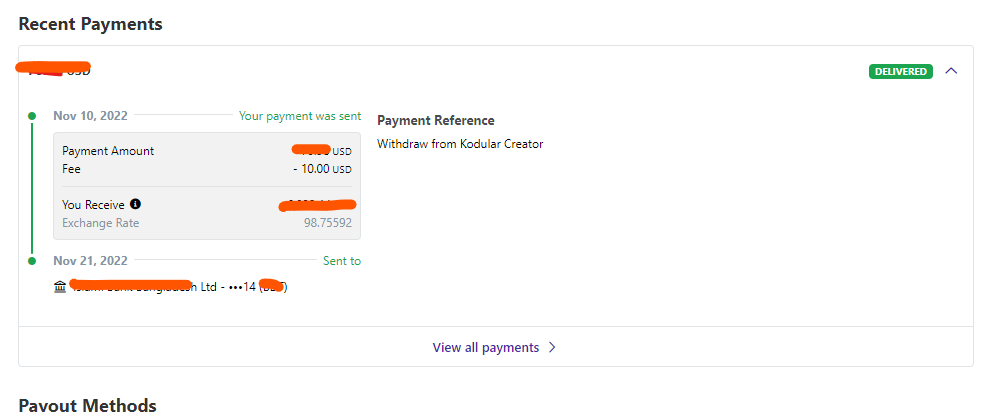990x412 pixels.
Task: Click the bank building icon
Action: [x=60, y=287]
